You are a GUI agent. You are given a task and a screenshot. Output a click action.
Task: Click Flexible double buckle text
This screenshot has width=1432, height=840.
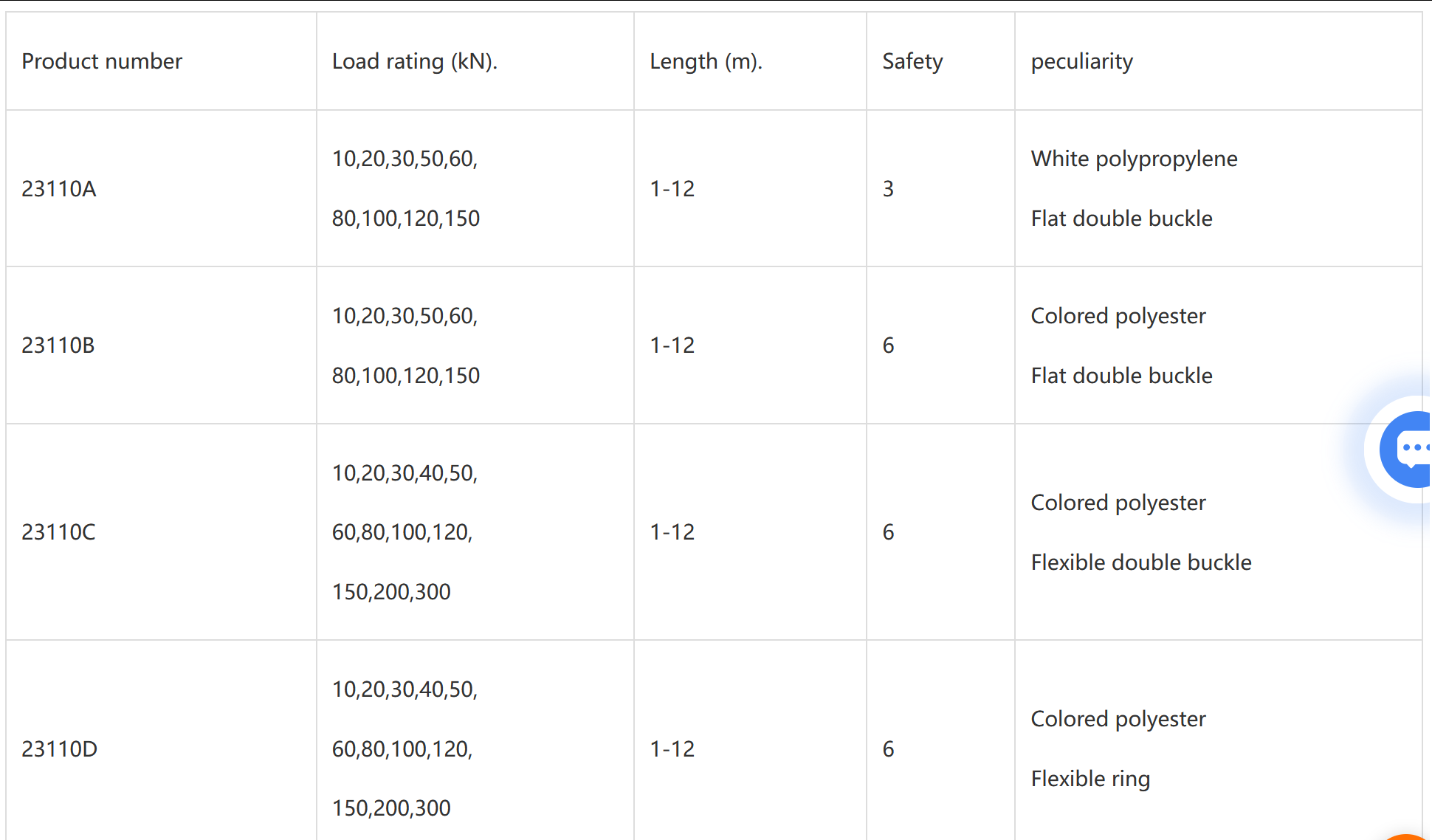[1141, 562]
